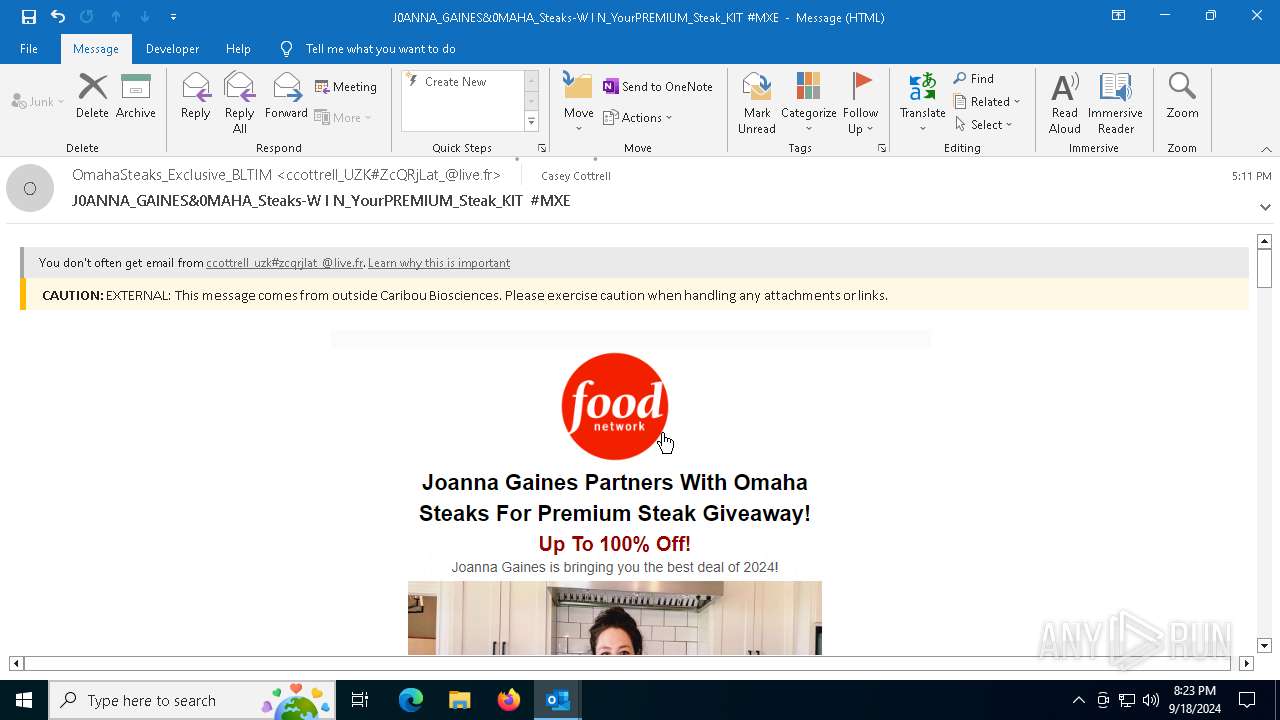Click the ccottrell sender email link
Image resolution: width=1280 pixels, height=720 pixels.
pyautogui.click(x=285, y=263)
